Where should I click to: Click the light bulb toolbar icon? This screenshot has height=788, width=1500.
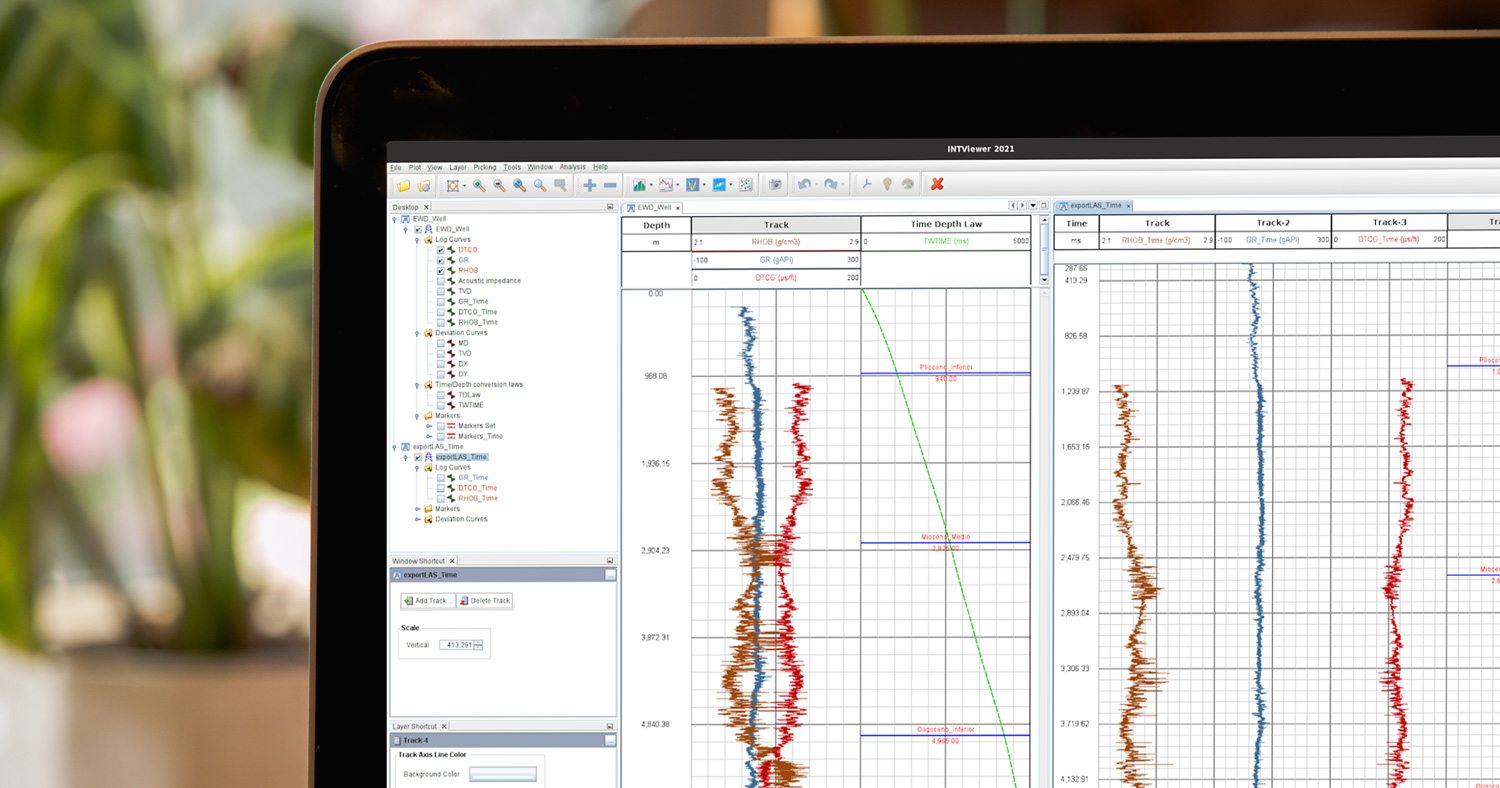(887, 185)
